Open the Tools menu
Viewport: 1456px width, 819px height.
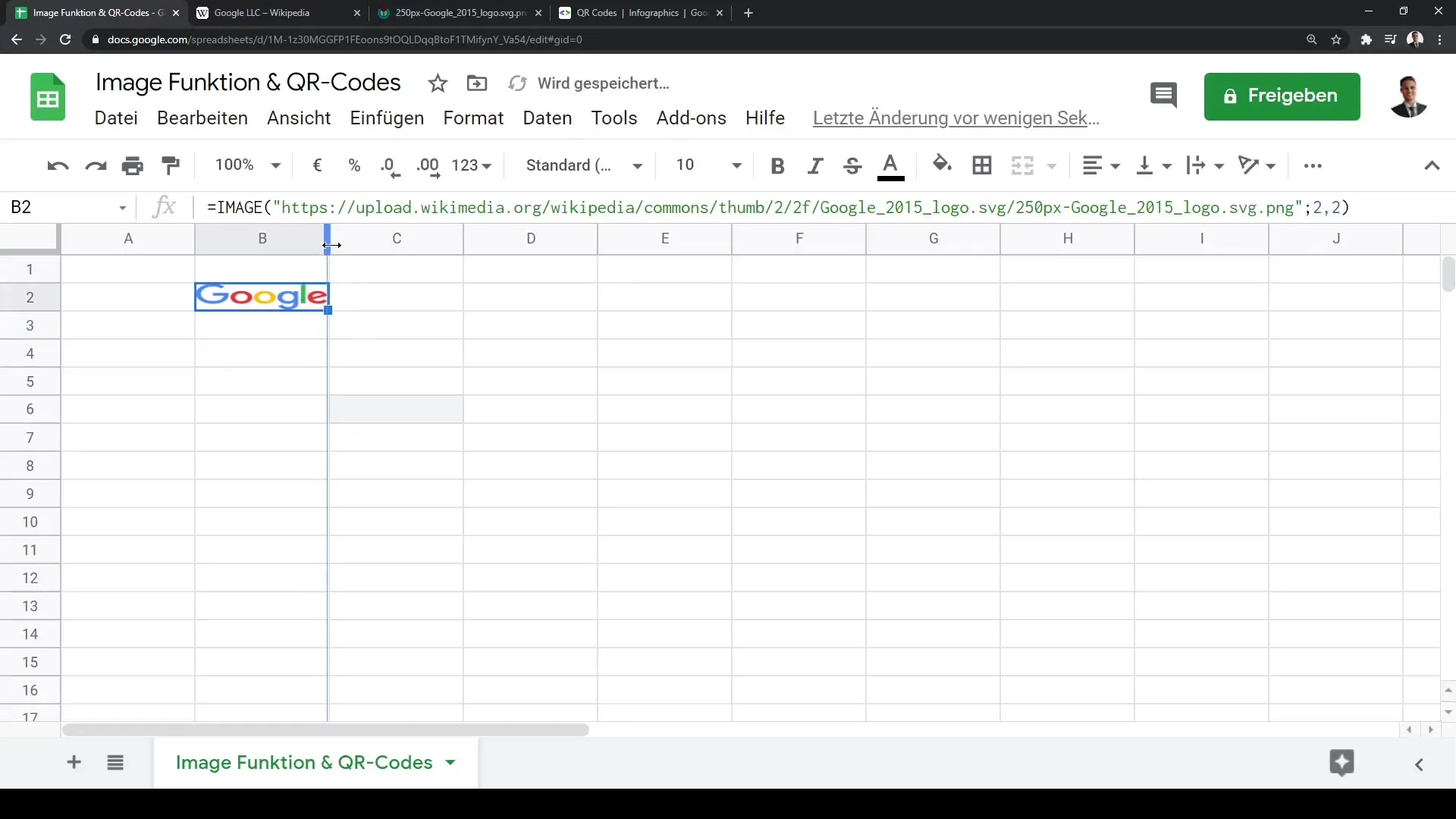(614, 118)
